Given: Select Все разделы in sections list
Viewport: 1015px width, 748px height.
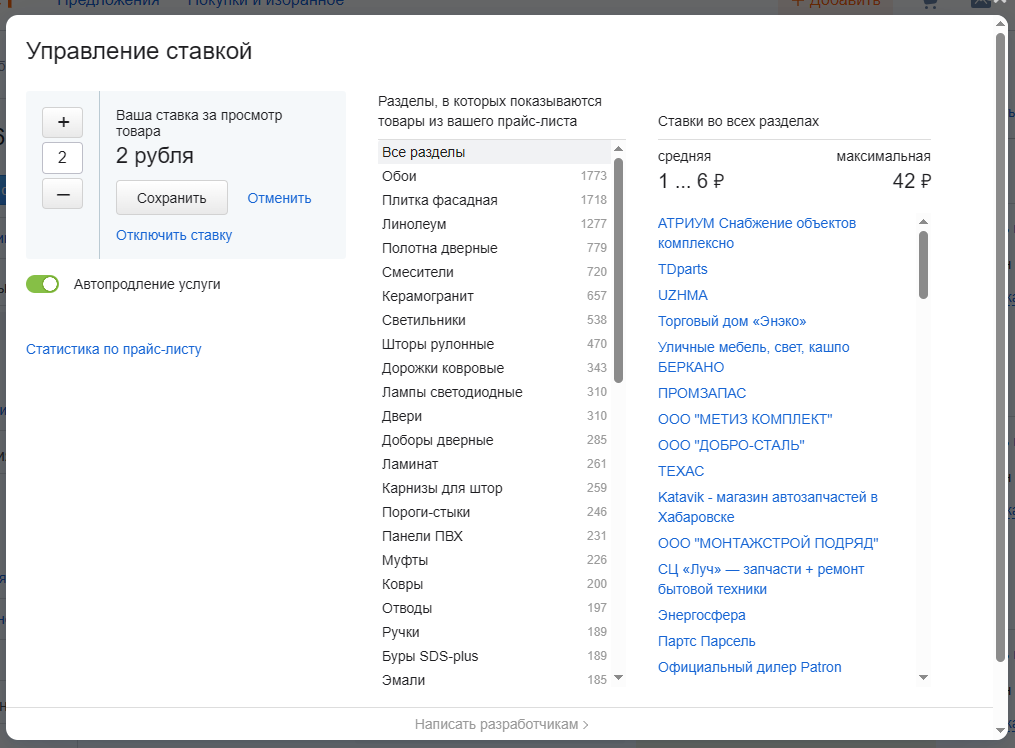Looking at the screenshot, I should click(x=494, y=152).
